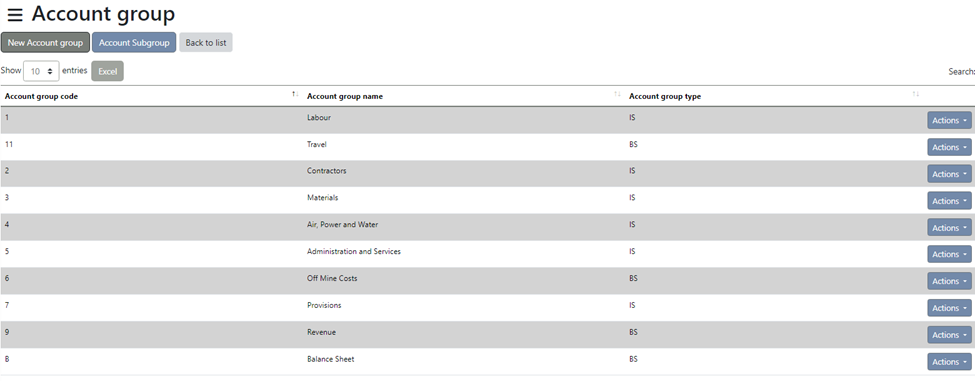The width and height of the screenshot is (975, 381).
Task: Open the hamburger navigation menu
Action: tap(15, 16)
